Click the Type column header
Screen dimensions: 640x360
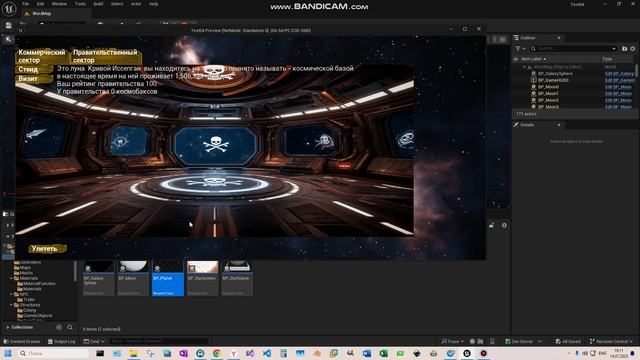pyautogui.click(x=607, y=59)
